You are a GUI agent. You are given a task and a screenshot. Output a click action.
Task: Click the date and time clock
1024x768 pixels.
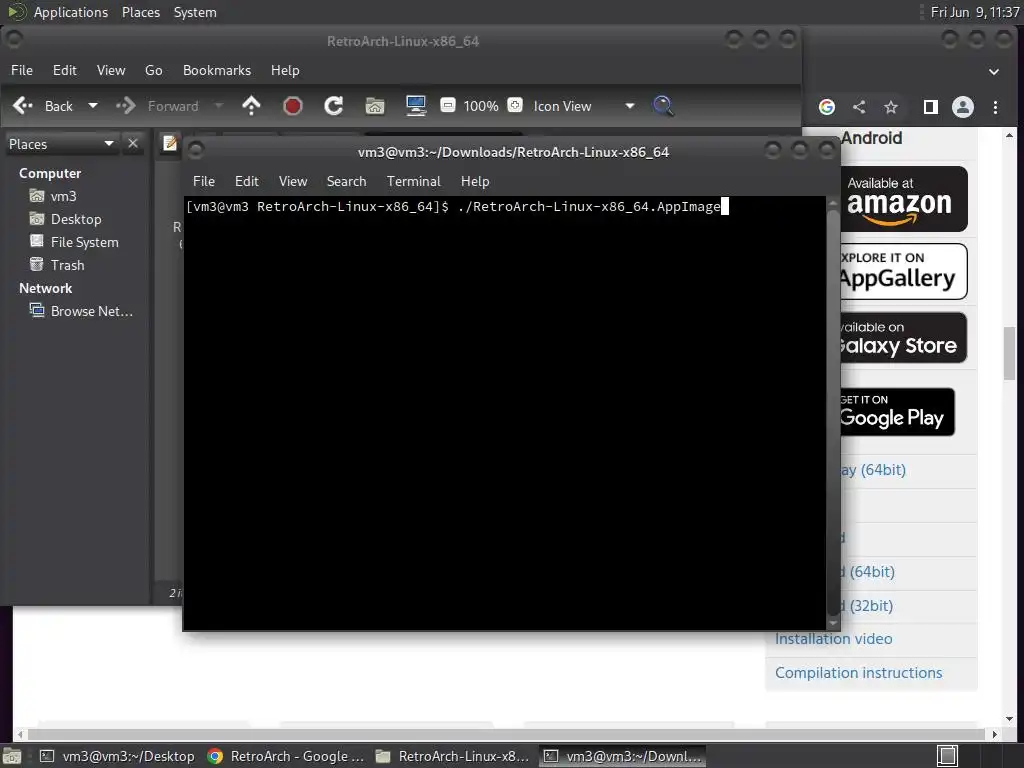click(x=974, y=12)
